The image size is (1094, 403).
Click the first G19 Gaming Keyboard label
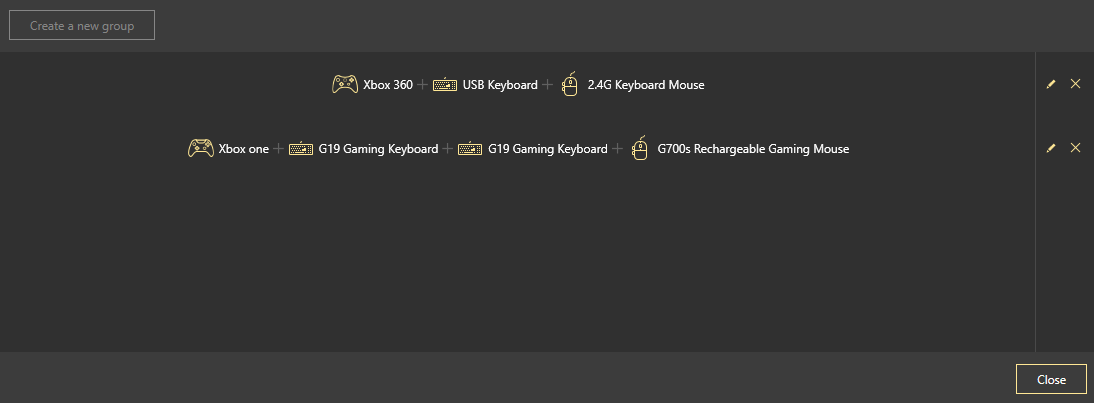pos(378,149)
